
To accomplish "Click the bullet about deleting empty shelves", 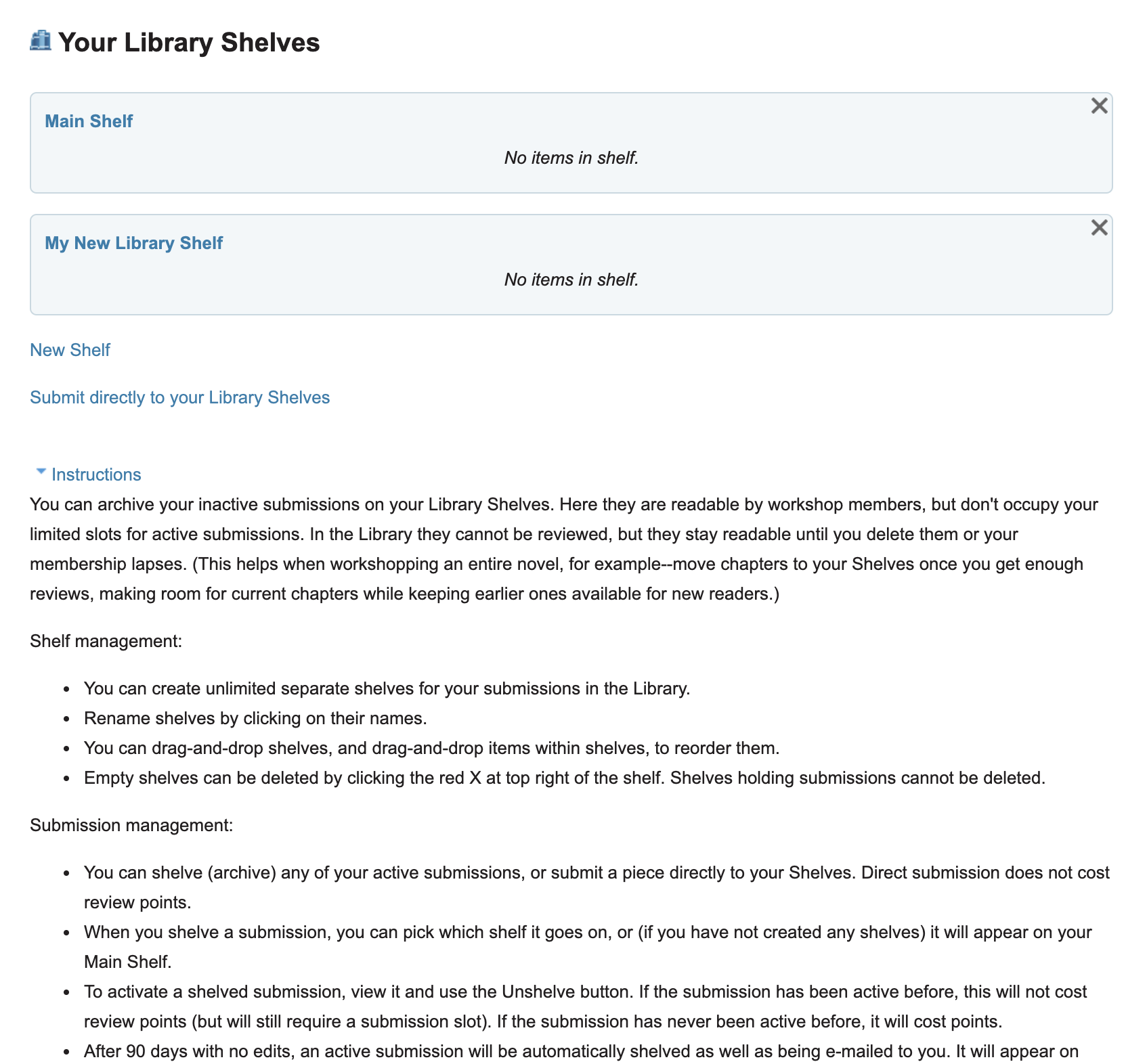I will coord(565,778).
